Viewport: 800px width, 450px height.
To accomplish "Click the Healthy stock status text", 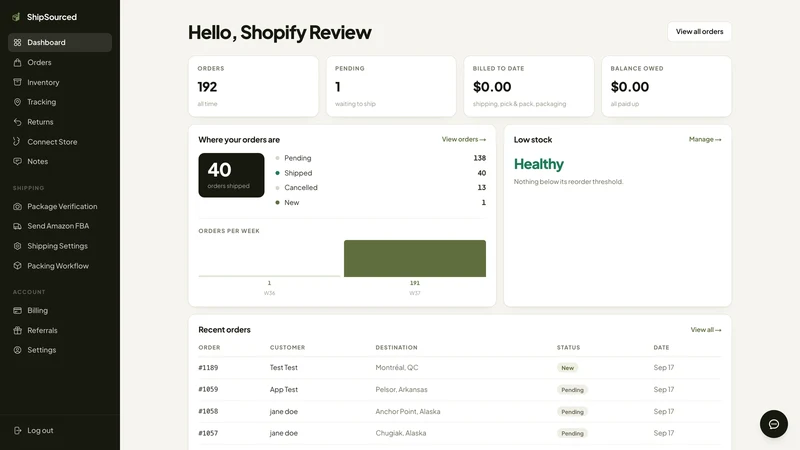I will pyautogui.click(x=539, y=164).
